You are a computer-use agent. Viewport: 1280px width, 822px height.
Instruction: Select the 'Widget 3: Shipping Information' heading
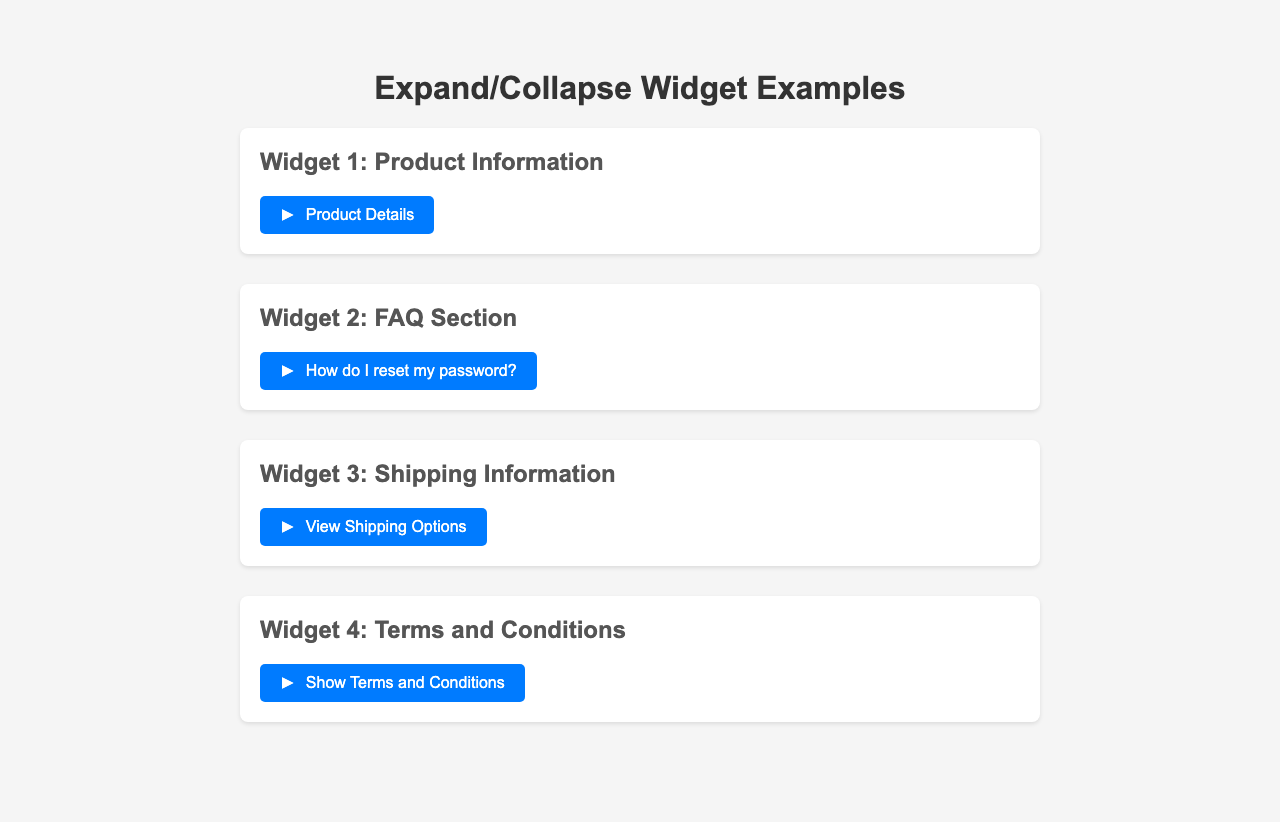coord(437,474)
